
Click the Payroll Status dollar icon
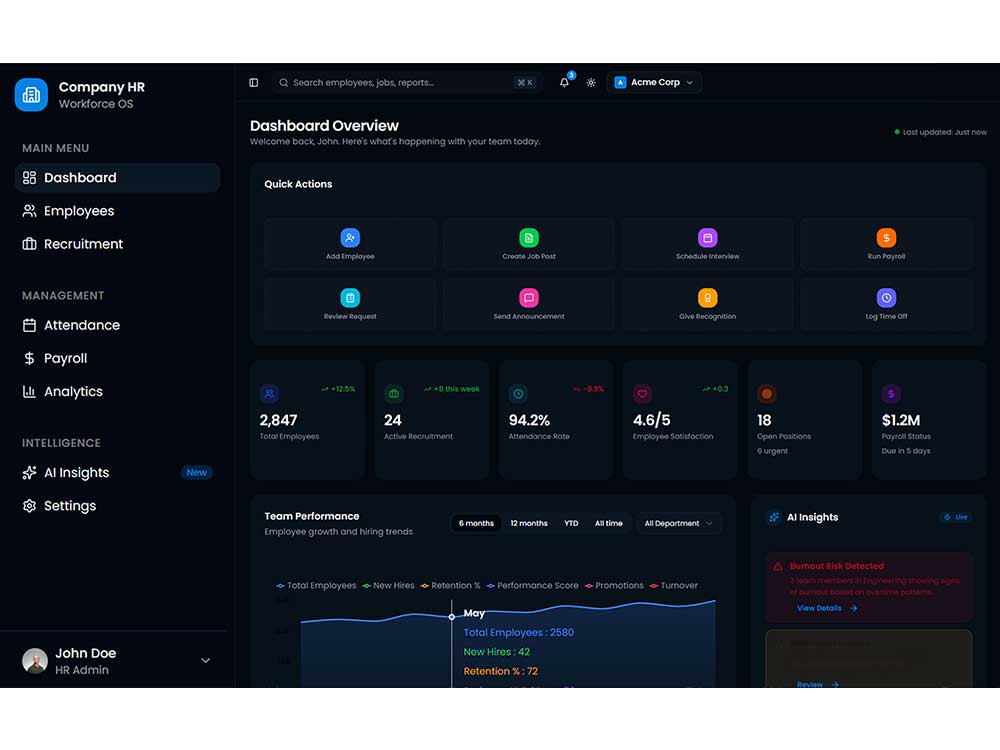891,393
